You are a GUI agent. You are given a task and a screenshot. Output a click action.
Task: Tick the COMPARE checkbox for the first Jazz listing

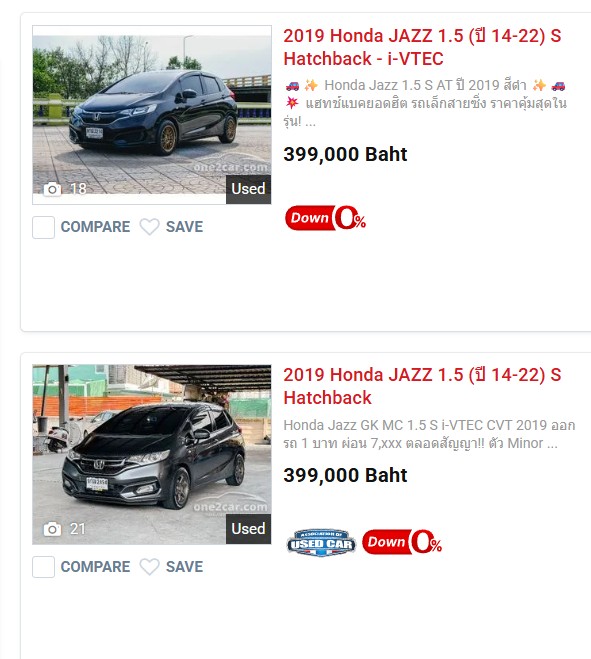(x=43, y=227)
